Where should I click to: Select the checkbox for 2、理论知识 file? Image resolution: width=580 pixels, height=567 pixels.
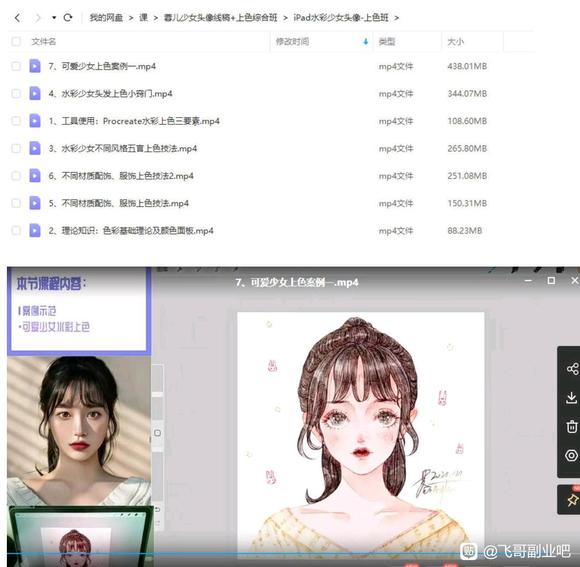(16, 231)
